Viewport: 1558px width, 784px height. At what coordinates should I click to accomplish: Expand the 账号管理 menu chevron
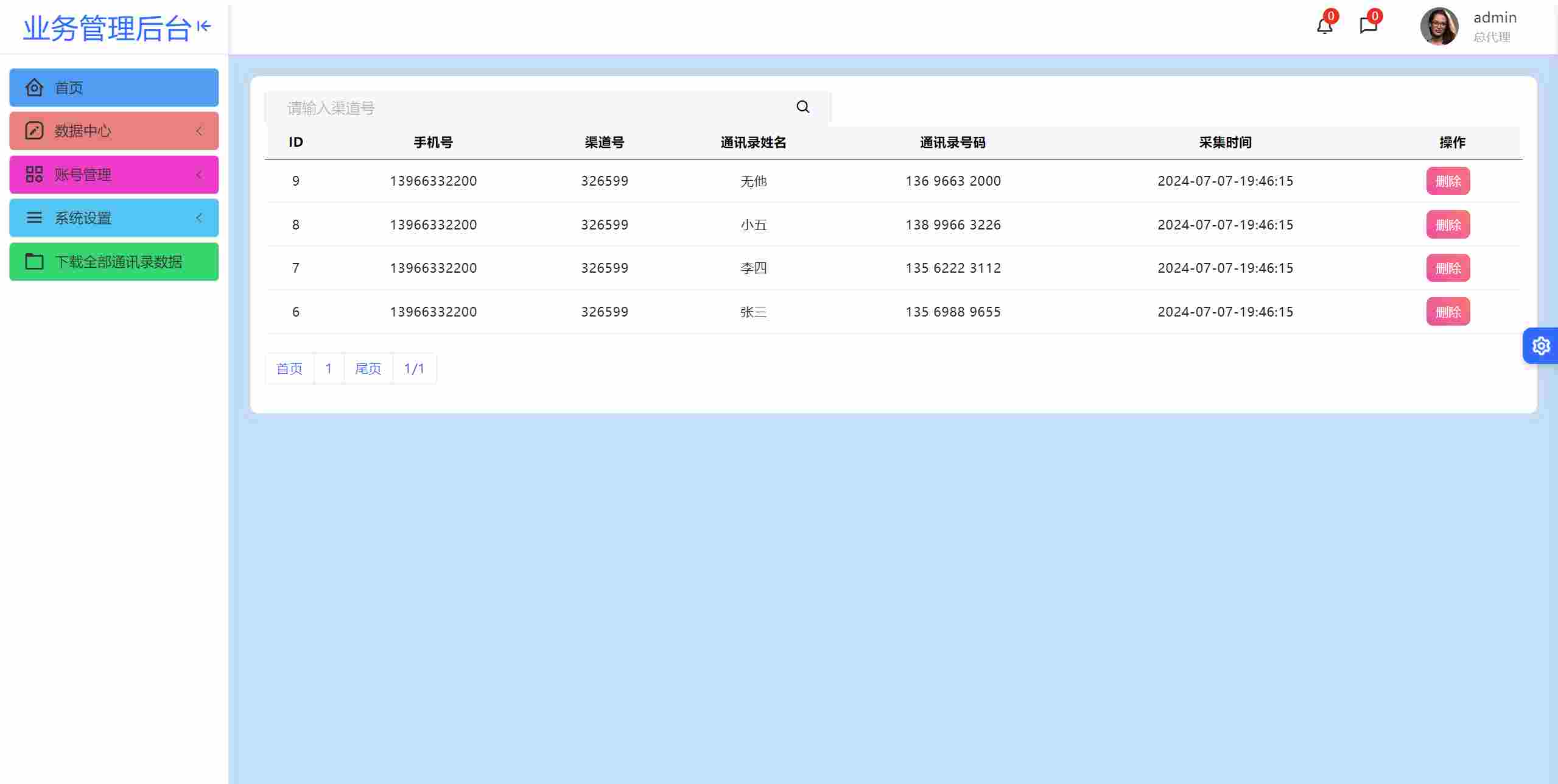[x=199, y=175]
